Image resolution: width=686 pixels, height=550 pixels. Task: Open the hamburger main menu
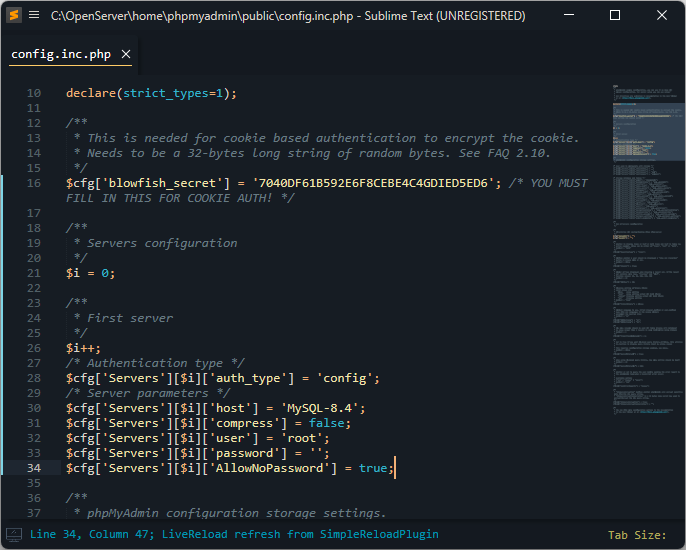[x=35, y=15]
